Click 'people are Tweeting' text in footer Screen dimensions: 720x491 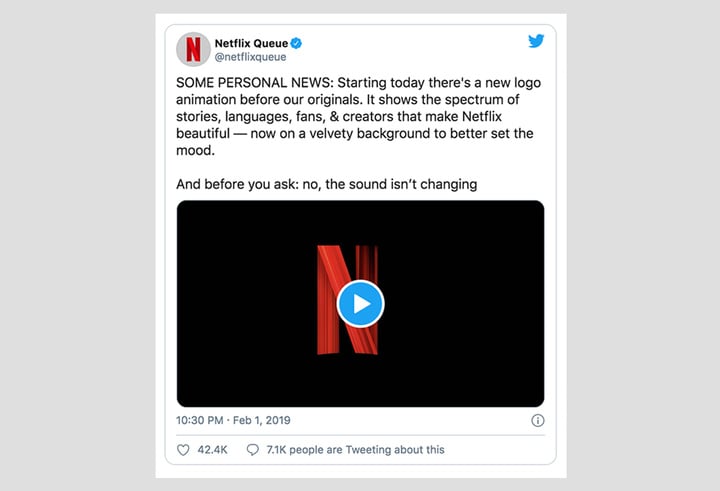click(337, 450)
